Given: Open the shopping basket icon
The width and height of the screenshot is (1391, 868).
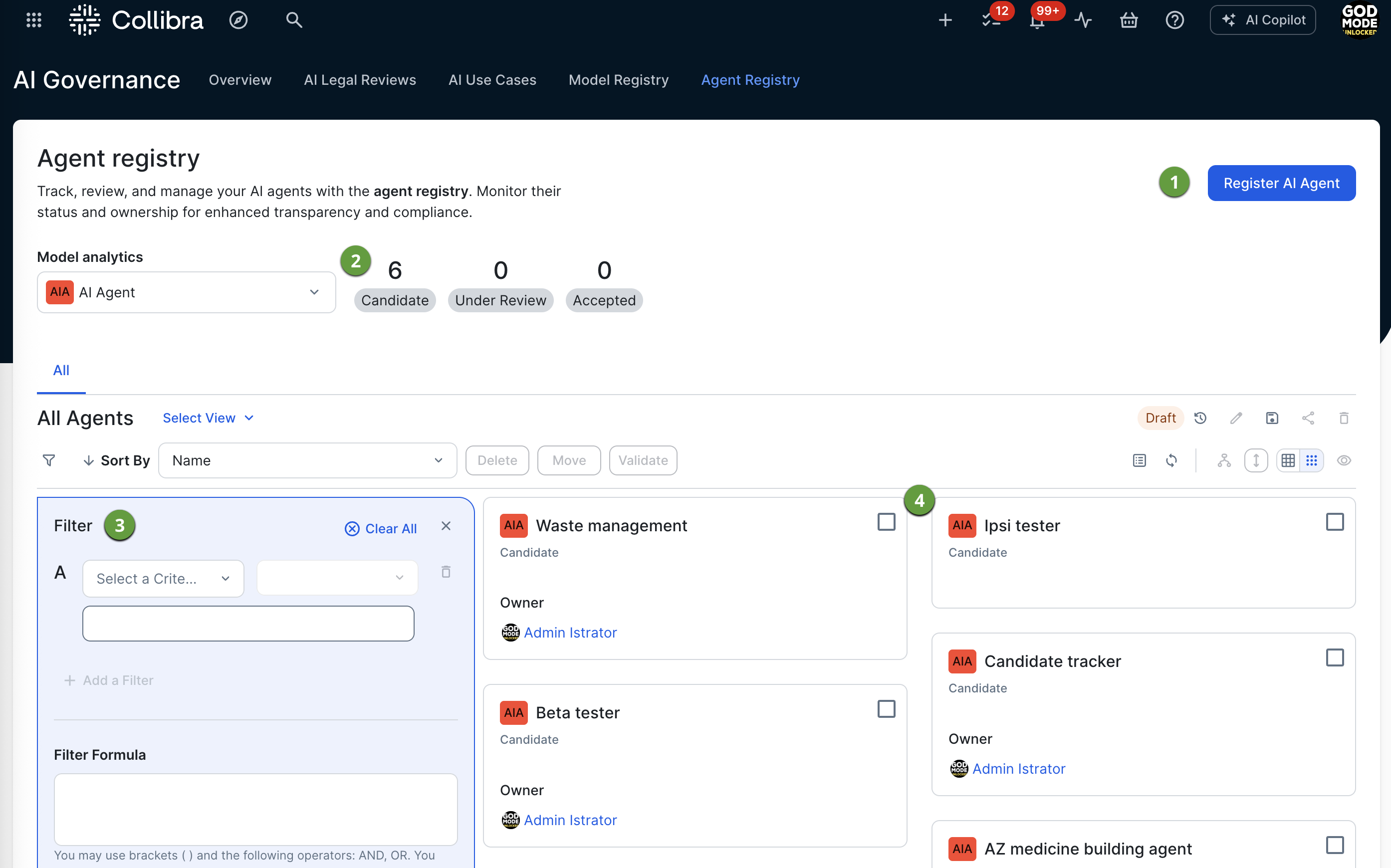Looking at the screenshot, I should point(1129,20).
